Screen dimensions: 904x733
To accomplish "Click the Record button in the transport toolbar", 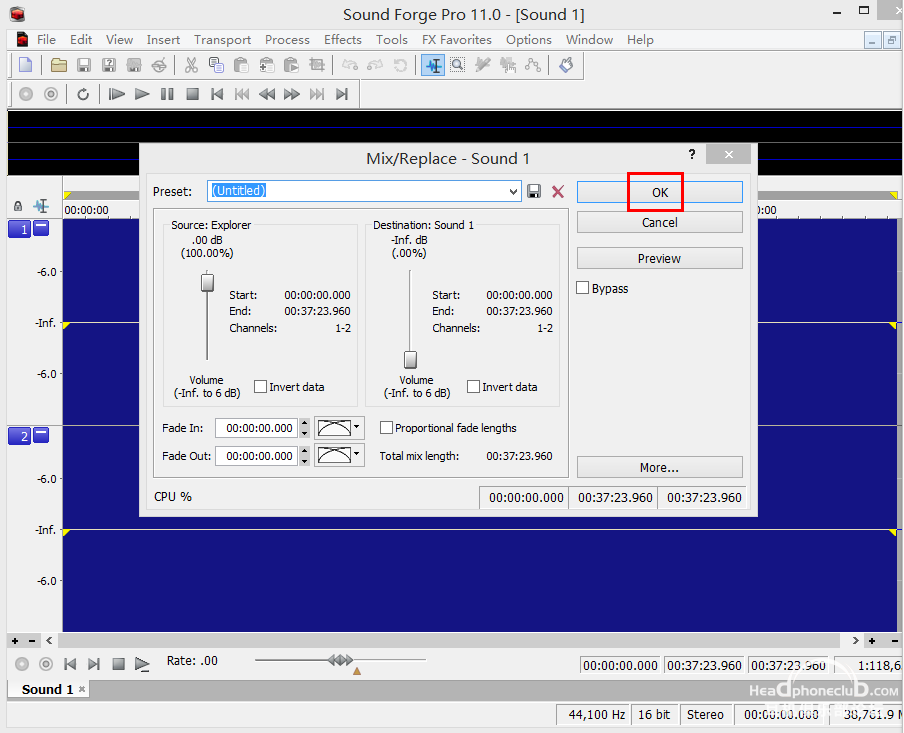I will coord(26,94).
